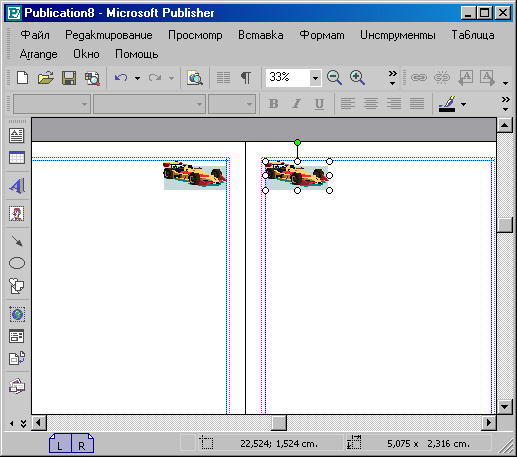Click the Zoom In magnifier icon
The image size is (517, 457).
tap(357, 78)
